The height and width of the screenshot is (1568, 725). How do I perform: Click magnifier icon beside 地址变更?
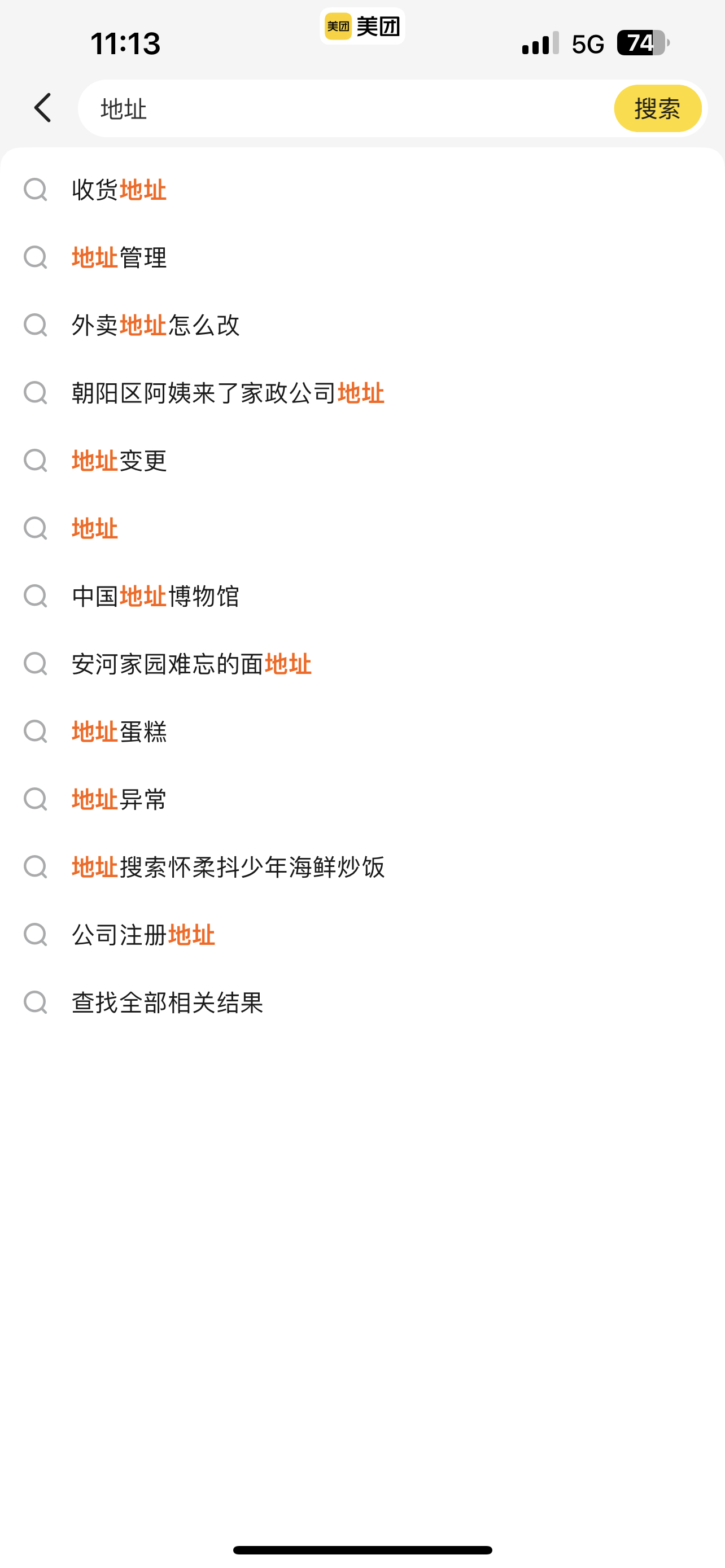click(x=36, y=461)
